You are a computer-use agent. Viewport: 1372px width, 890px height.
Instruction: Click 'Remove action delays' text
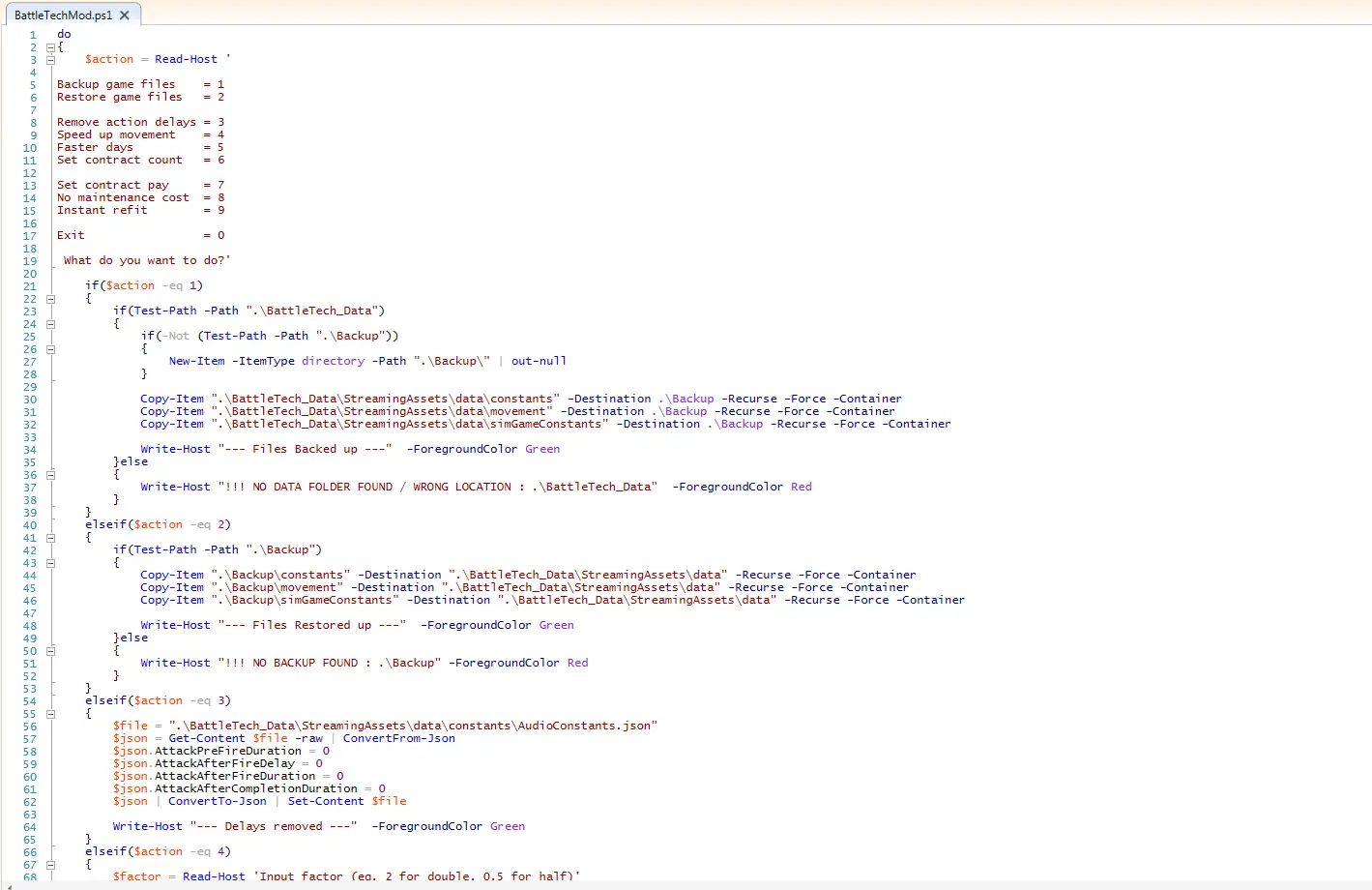point(127,122)
